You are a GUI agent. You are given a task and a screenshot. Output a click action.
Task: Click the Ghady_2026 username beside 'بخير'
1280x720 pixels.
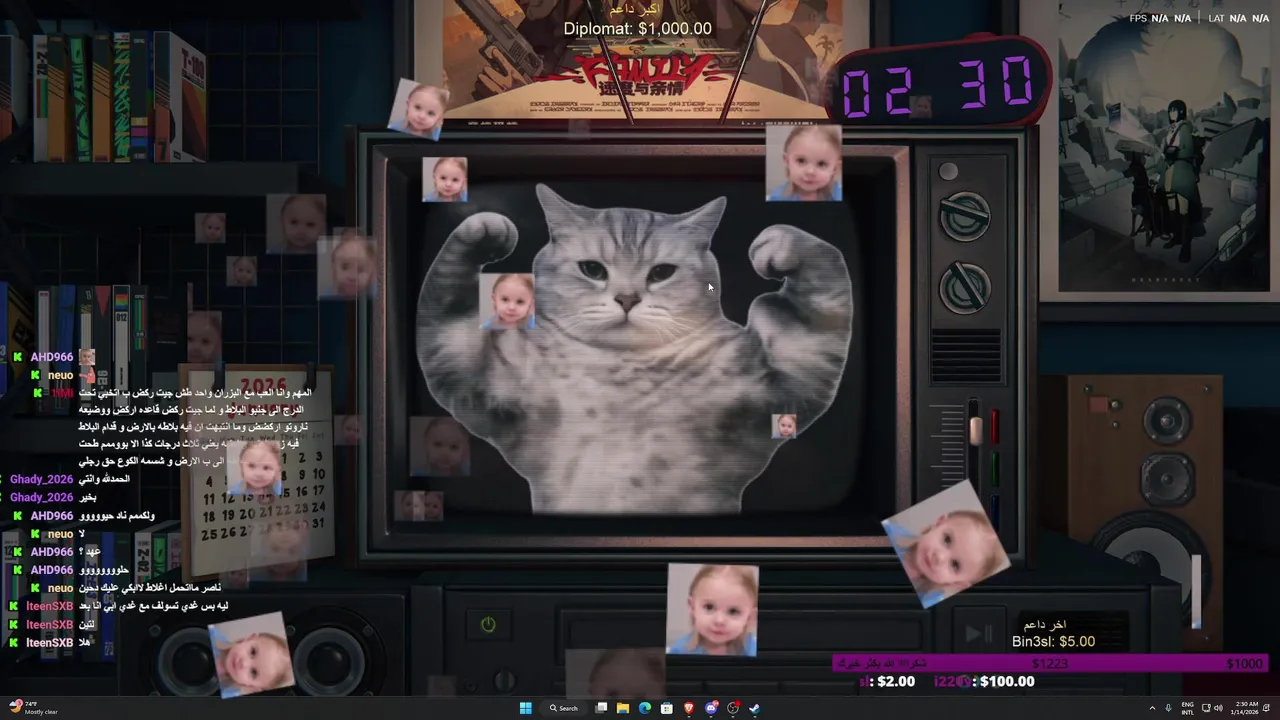coord(42,498)
